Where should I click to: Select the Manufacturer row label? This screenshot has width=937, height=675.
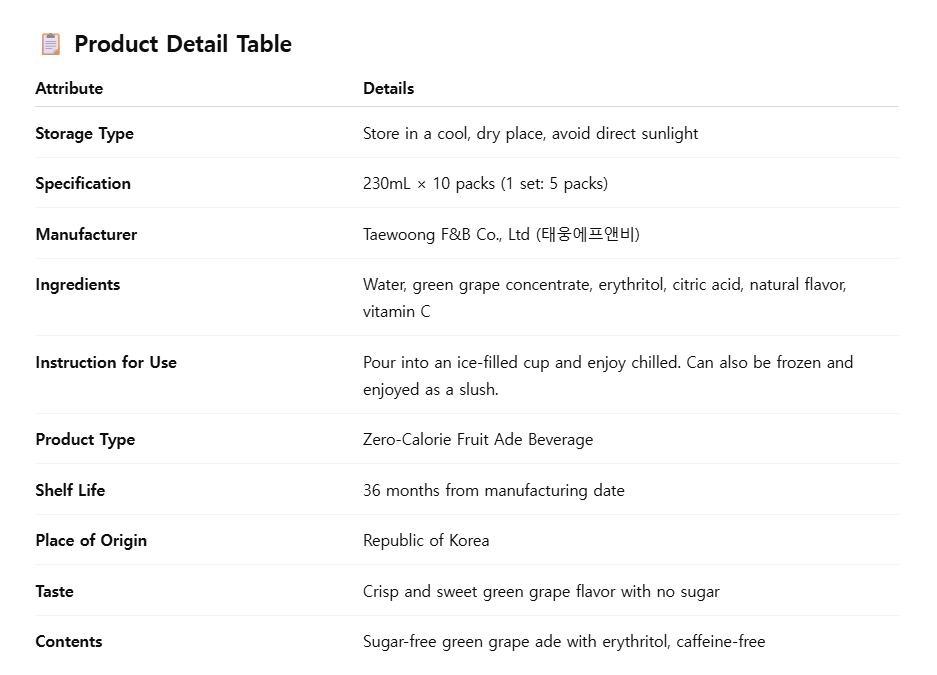point(86,234)
